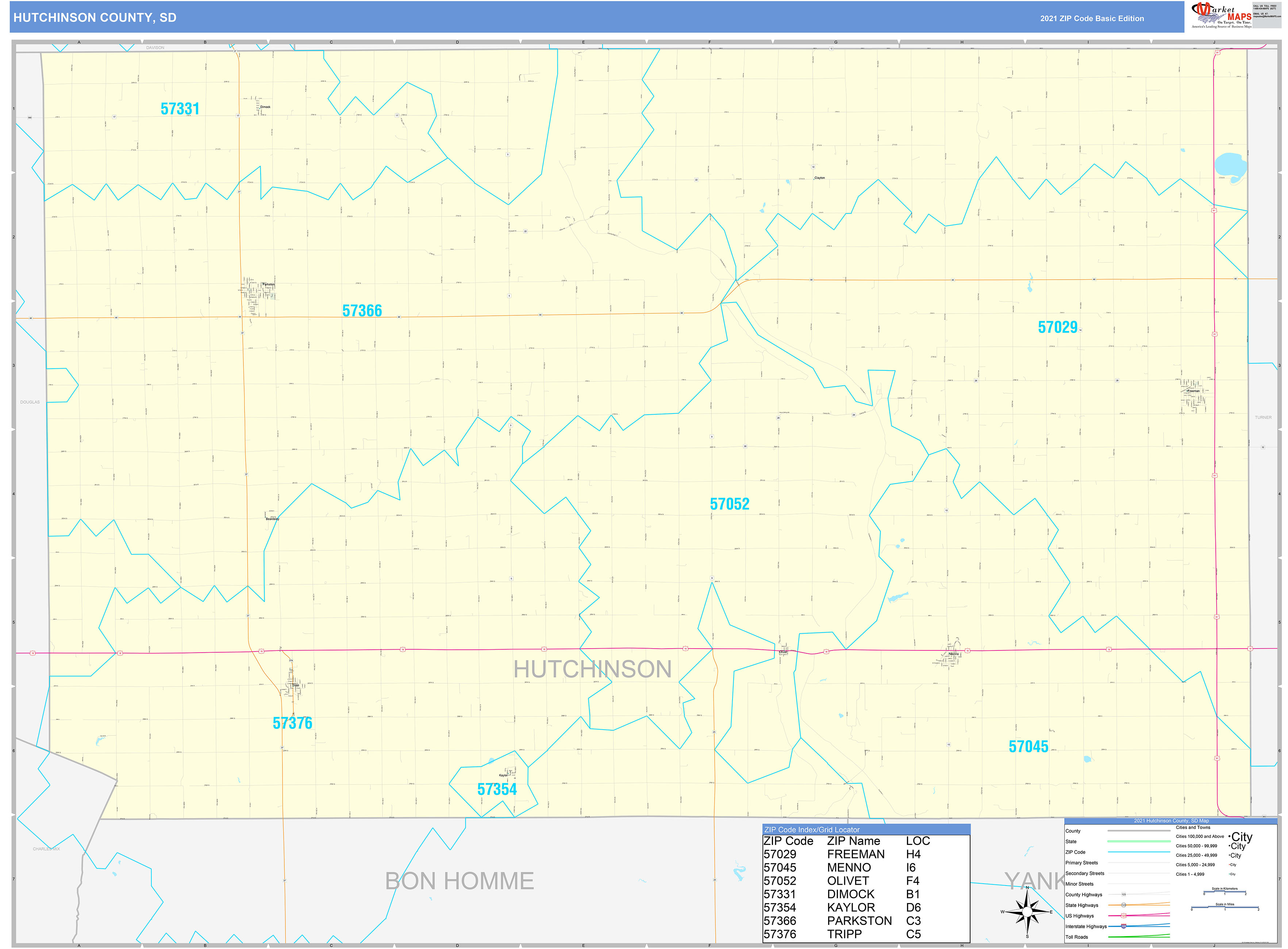
Task: Click the large City dot for Cities 100,000
Action: coord(1230,837)
